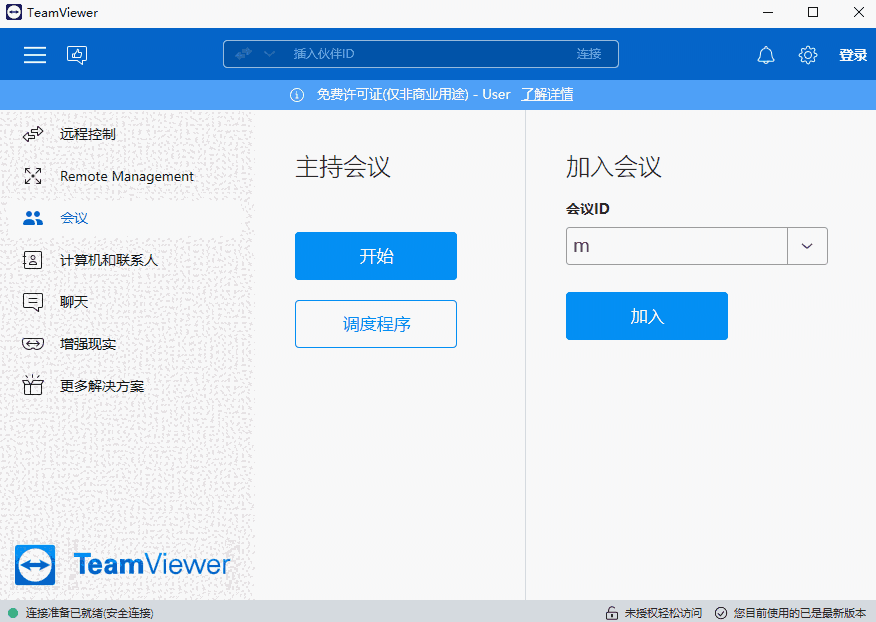
Task: Open the hamburger menu
Action: 34,54
